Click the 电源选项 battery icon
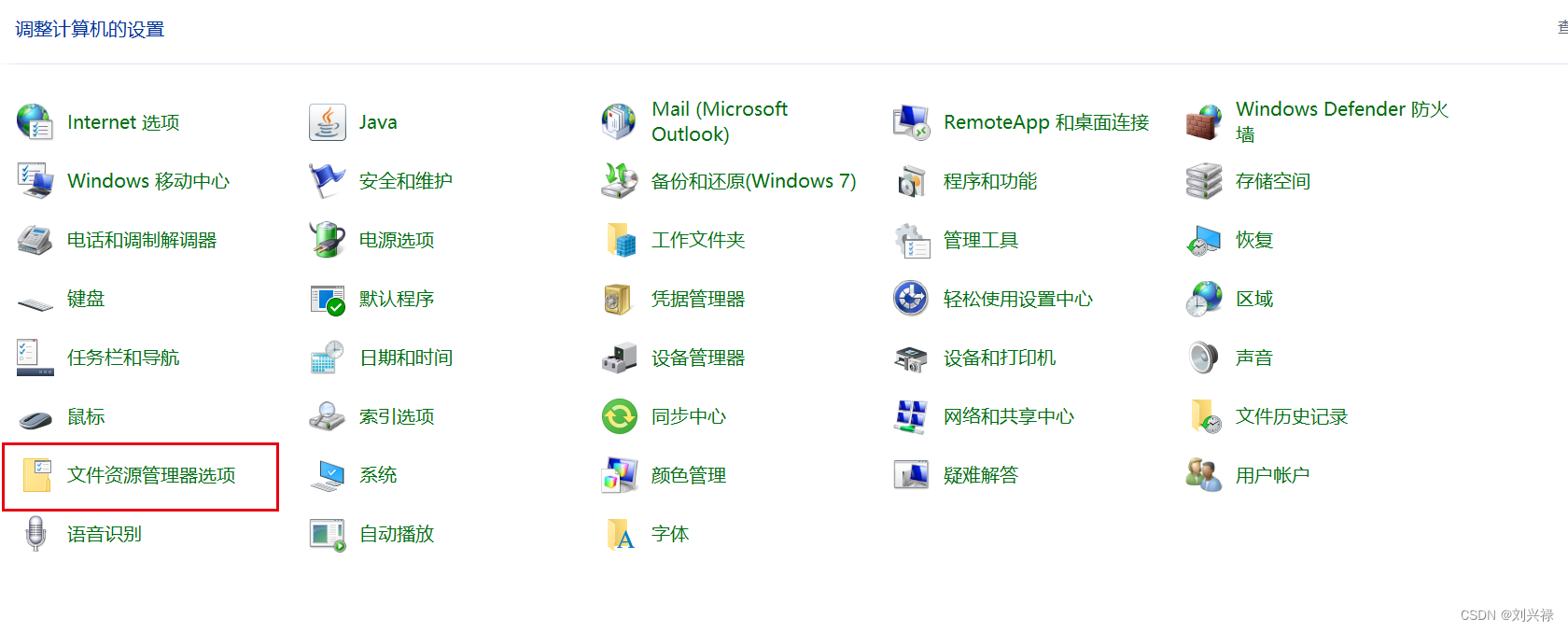This screenshot has width=1568, height=631. point(328,240)
